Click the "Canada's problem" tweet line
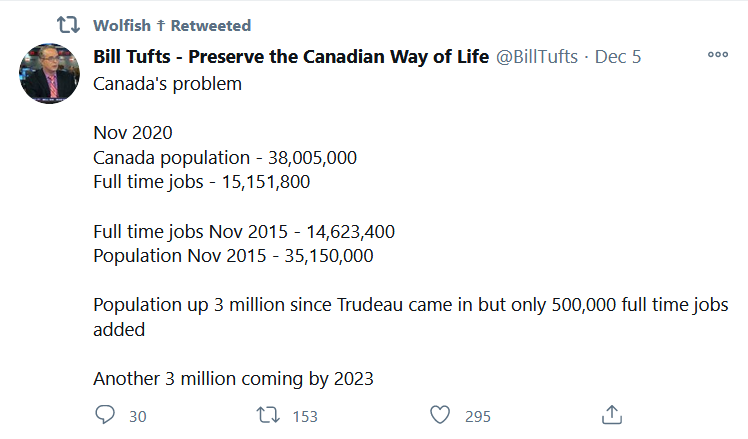 (167, 83)
